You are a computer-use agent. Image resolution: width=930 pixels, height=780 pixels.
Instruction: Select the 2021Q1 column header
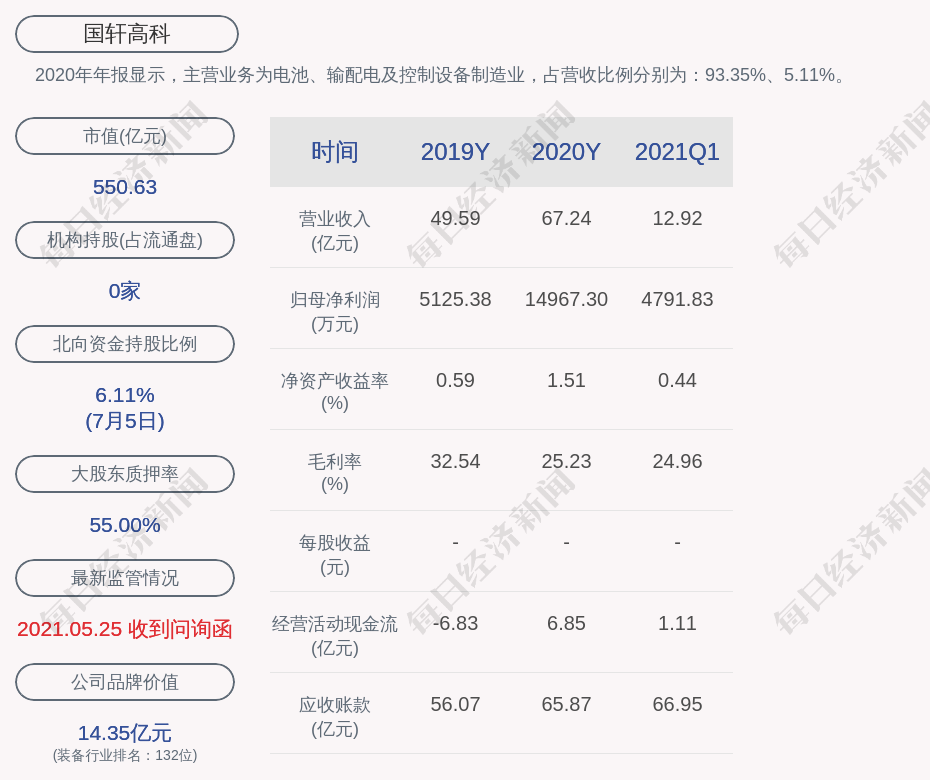pyautogui.click(x=677, y=152)
